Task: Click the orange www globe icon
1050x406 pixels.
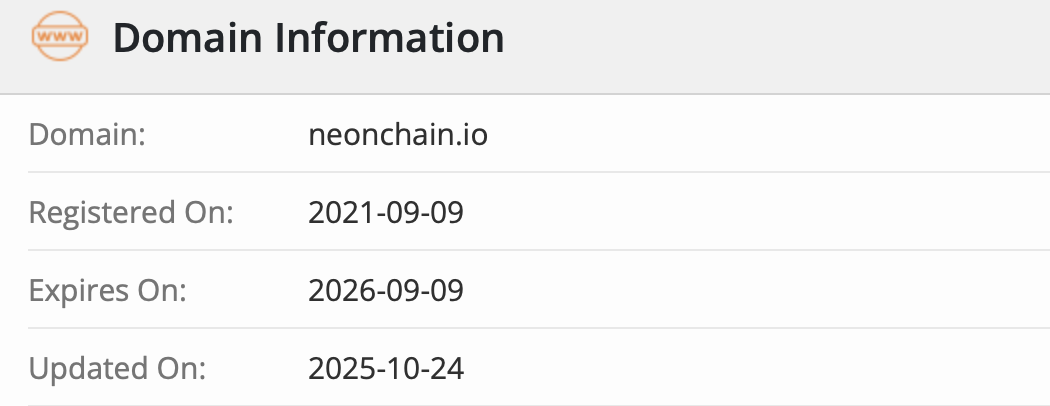Action: [x=60, y=38]
